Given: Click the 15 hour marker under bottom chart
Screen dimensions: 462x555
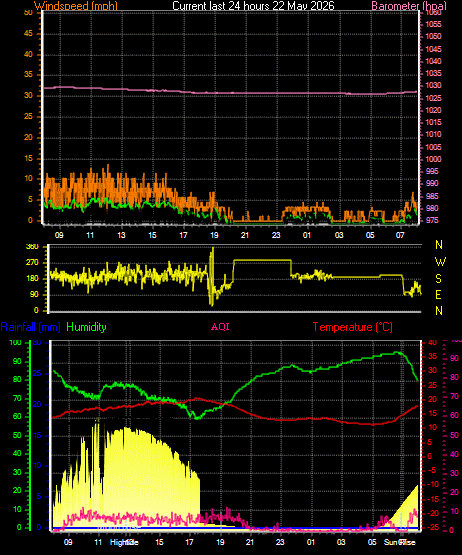Looking at the screenshot, I should tap(159, 542).
